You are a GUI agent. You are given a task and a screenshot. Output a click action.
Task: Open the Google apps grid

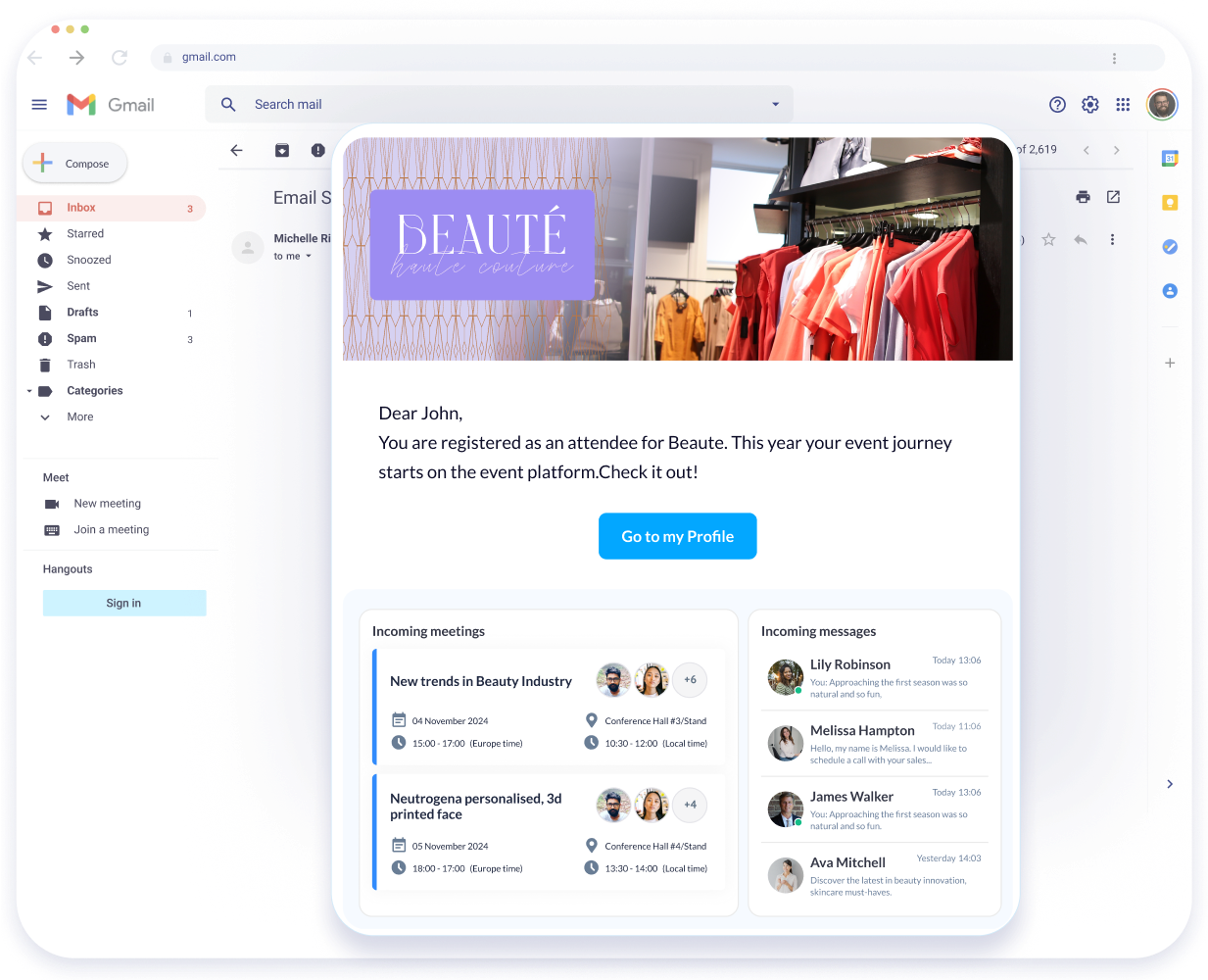pyautogui.click(x=1123, y=105)
